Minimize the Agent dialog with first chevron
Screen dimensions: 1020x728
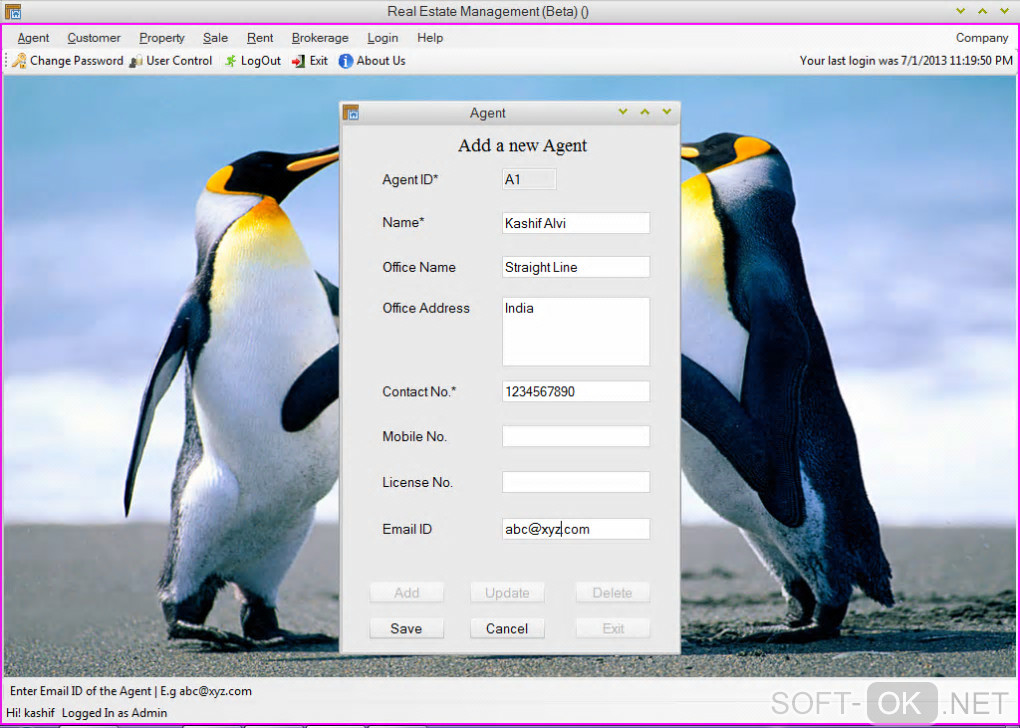click(x=623, y=112)
